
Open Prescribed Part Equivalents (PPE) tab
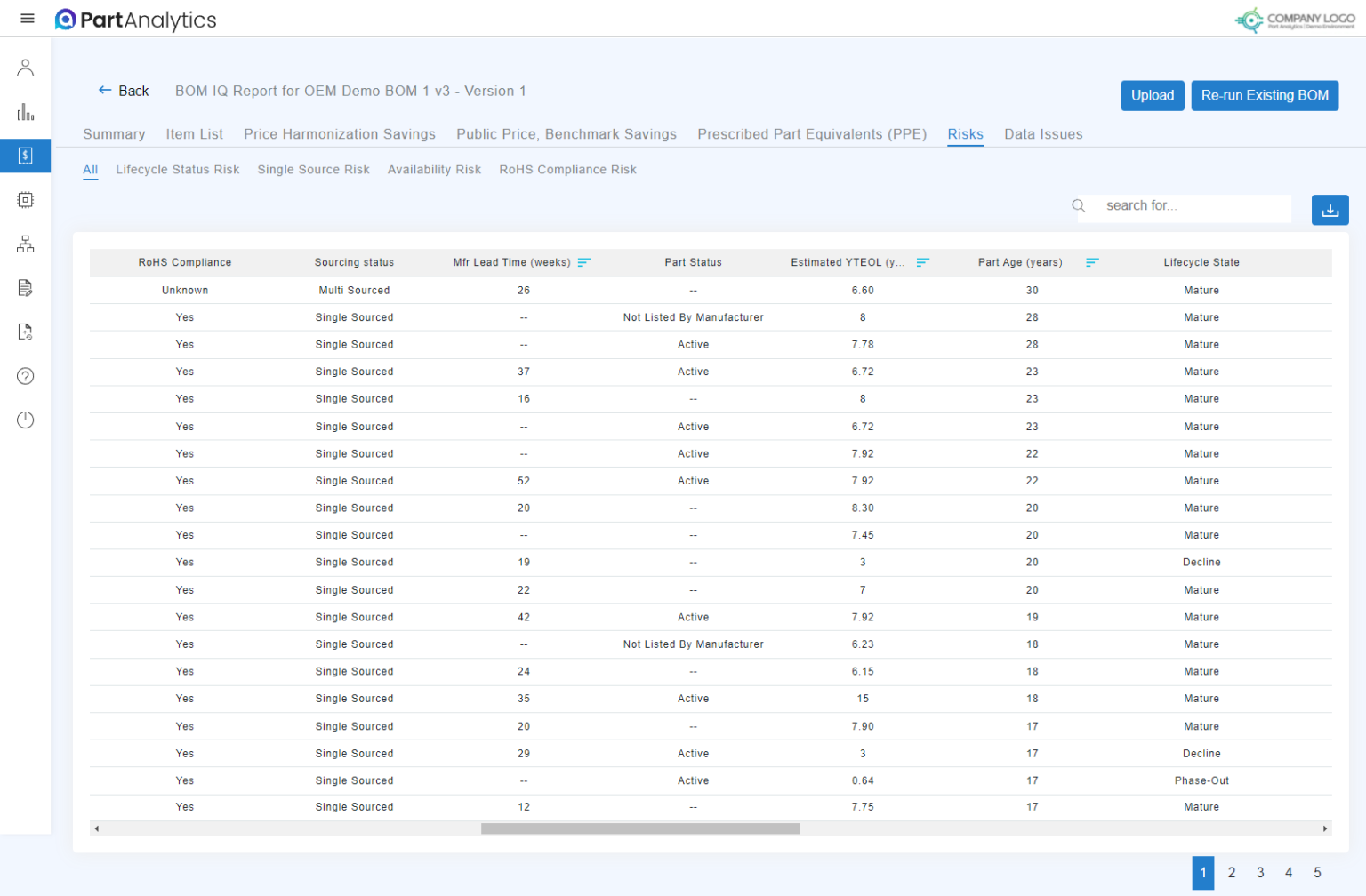tap(812, 134)
